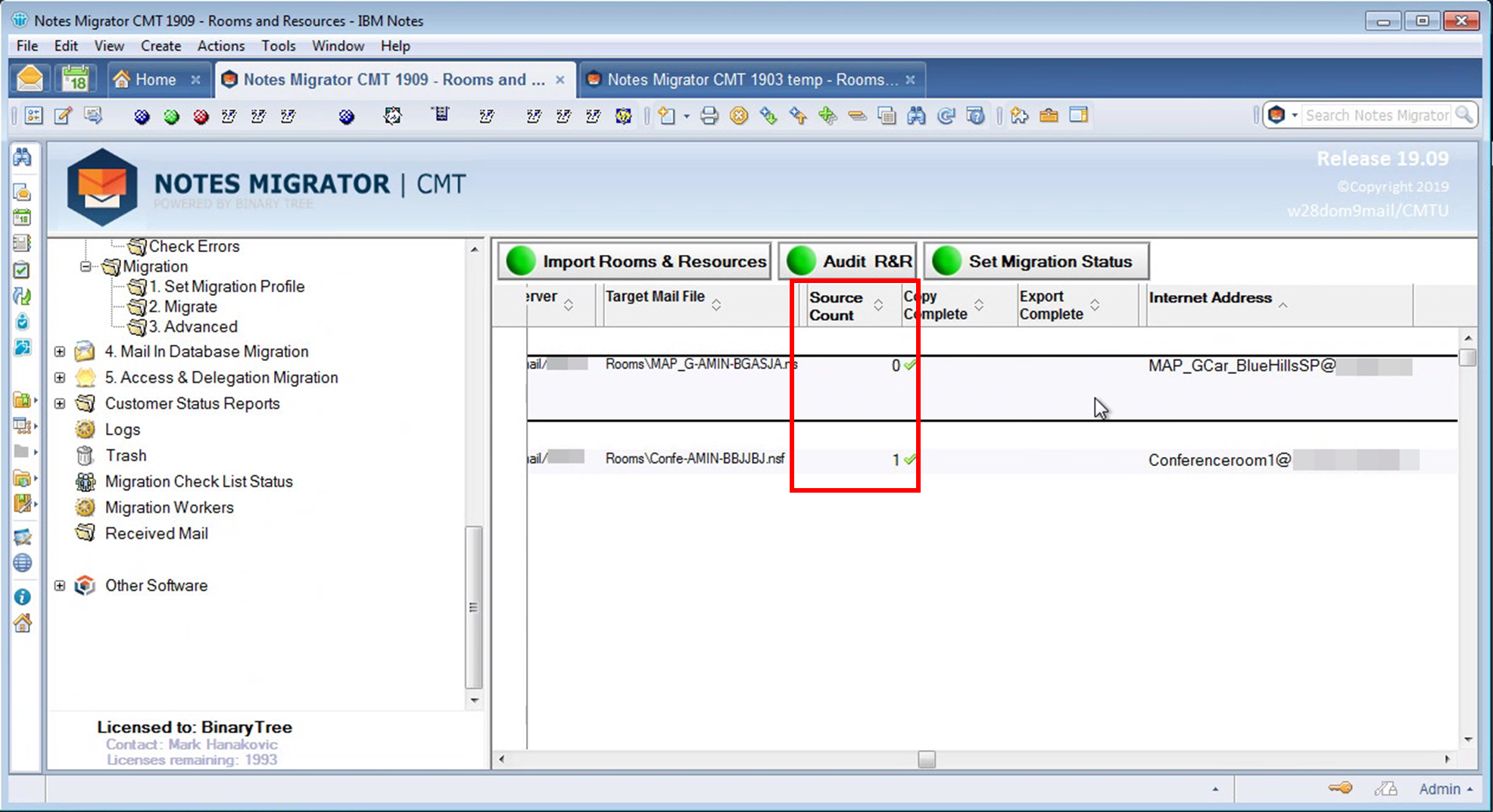Screen dimensions: 1493x812
Task: Open Migration Workers
Action: (x=169, y=508)
